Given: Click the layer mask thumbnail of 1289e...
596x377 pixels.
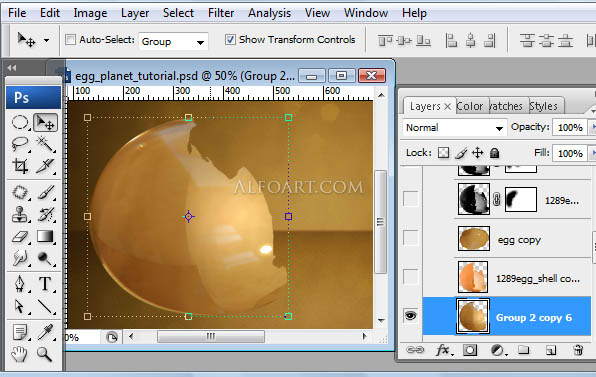Looking at the screenshot, I should [x=521, y=199].
